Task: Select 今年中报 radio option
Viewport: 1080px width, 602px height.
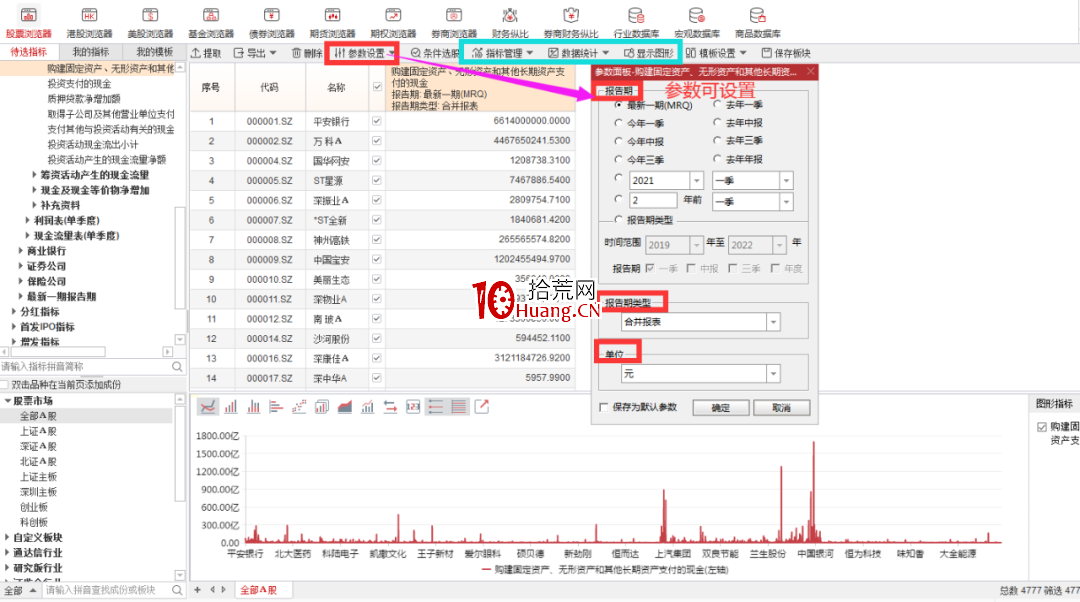Action: pos(618,141)
